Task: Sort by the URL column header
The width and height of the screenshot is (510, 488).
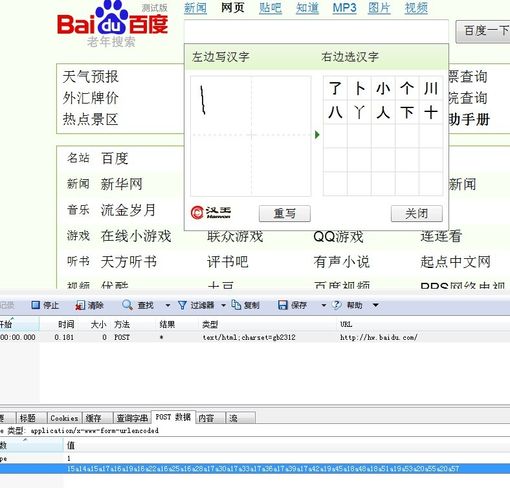Action: 346,324
